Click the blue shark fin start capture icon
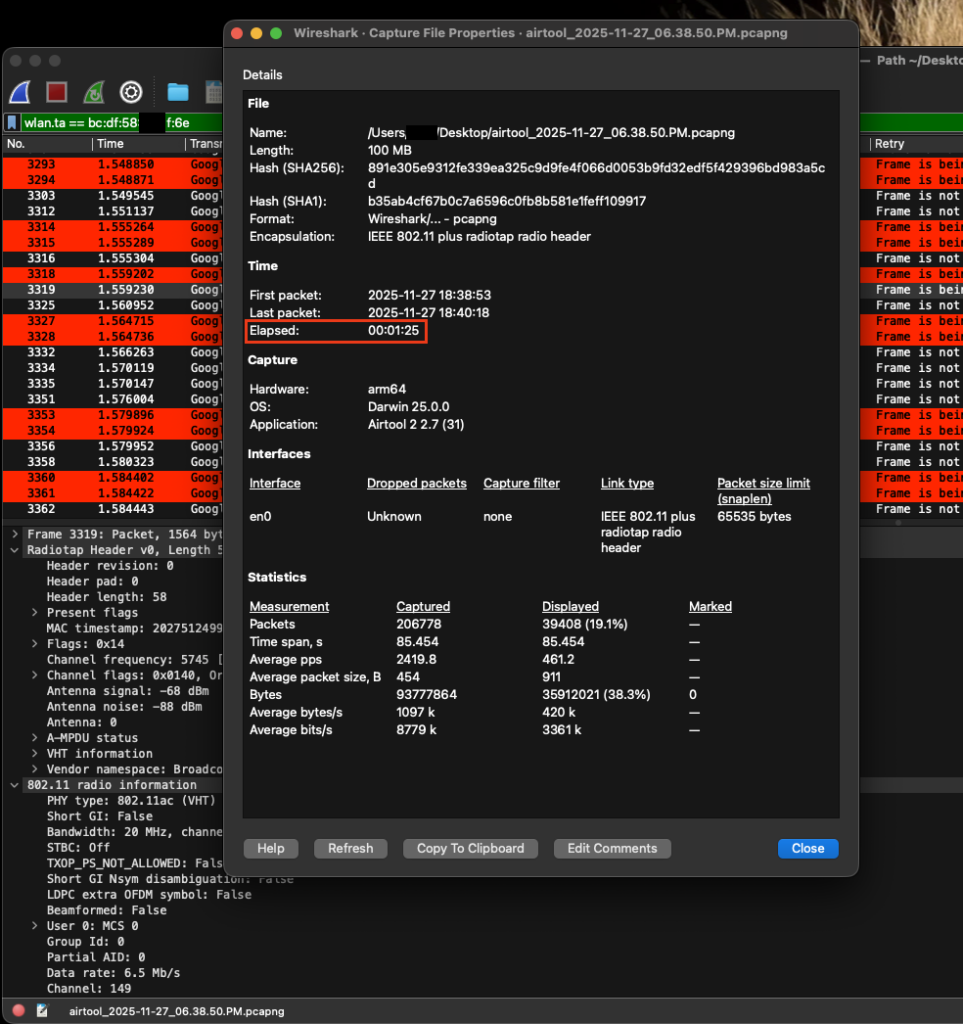 21,93
